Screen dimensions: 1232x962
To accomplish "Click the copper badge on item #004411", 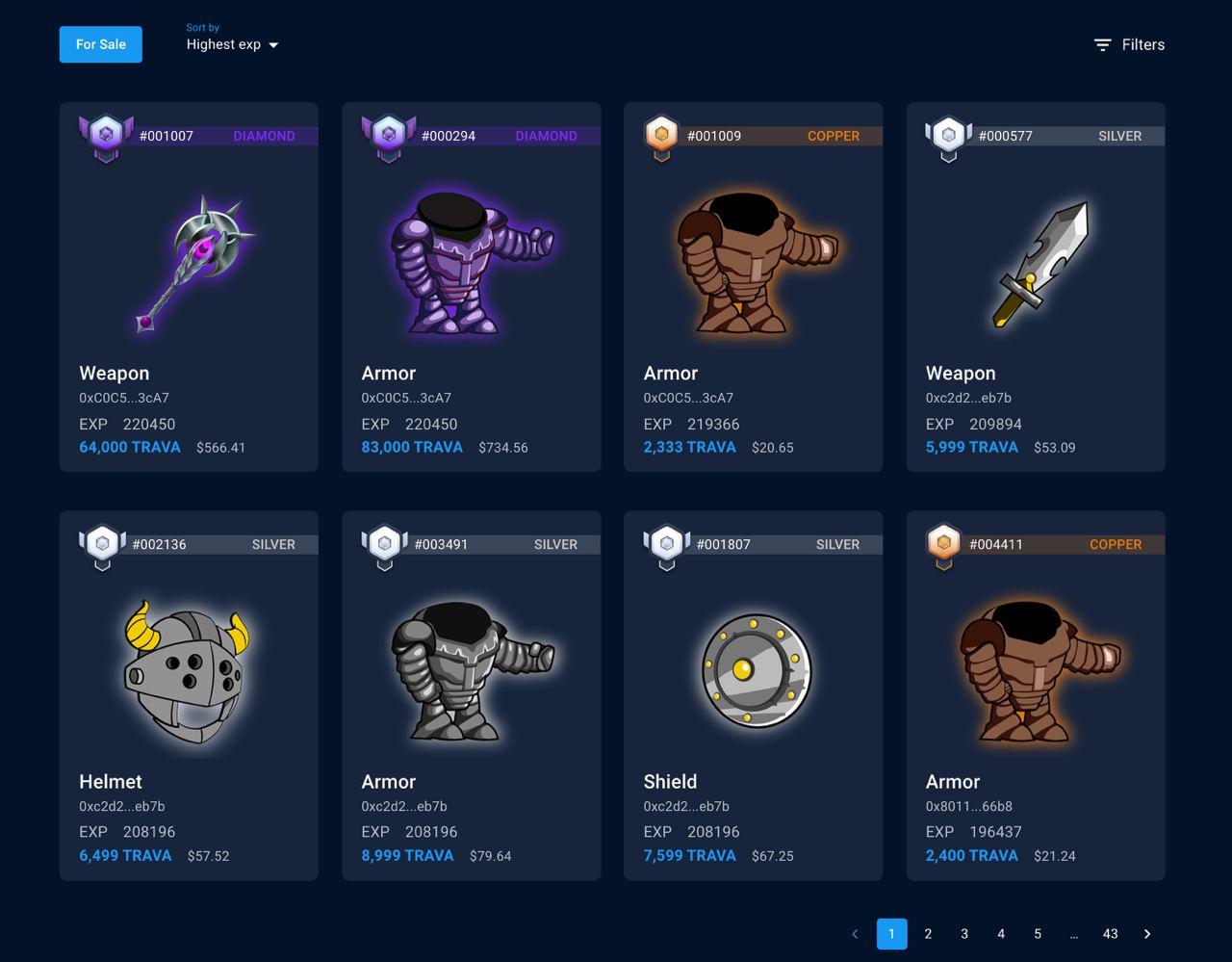I will pos(943,546).
